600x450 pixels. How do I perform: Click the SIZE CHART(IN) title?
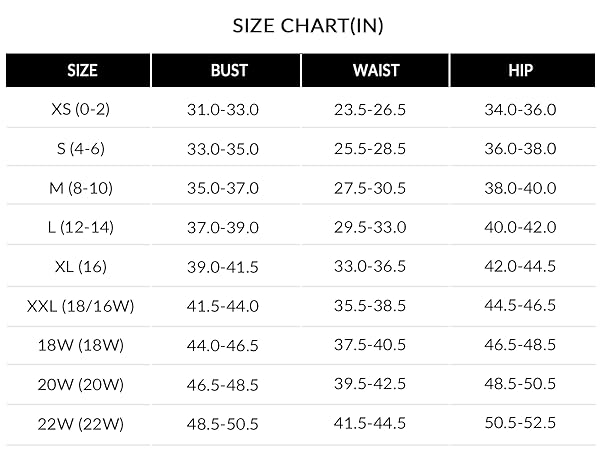tap(308, 26)
